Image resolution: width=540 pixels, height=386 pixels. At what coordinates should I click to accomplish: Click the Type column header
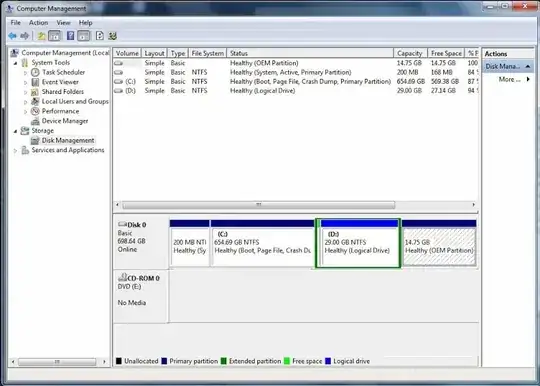click(178, 53)
